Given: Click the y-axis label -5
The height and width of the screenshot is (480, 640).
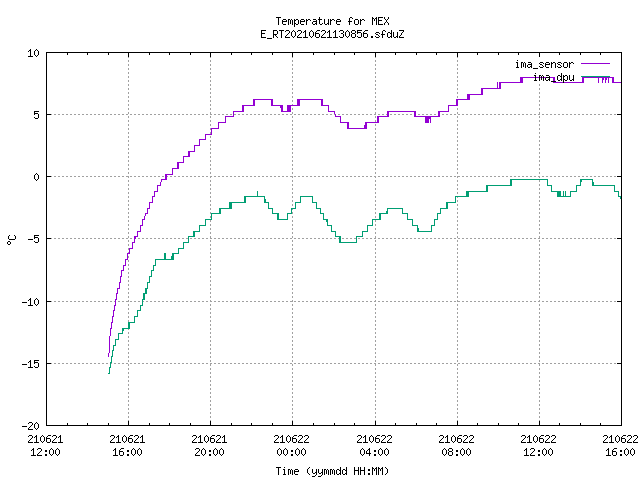Looking at the screenshot, I should click(x=33, y=239).
